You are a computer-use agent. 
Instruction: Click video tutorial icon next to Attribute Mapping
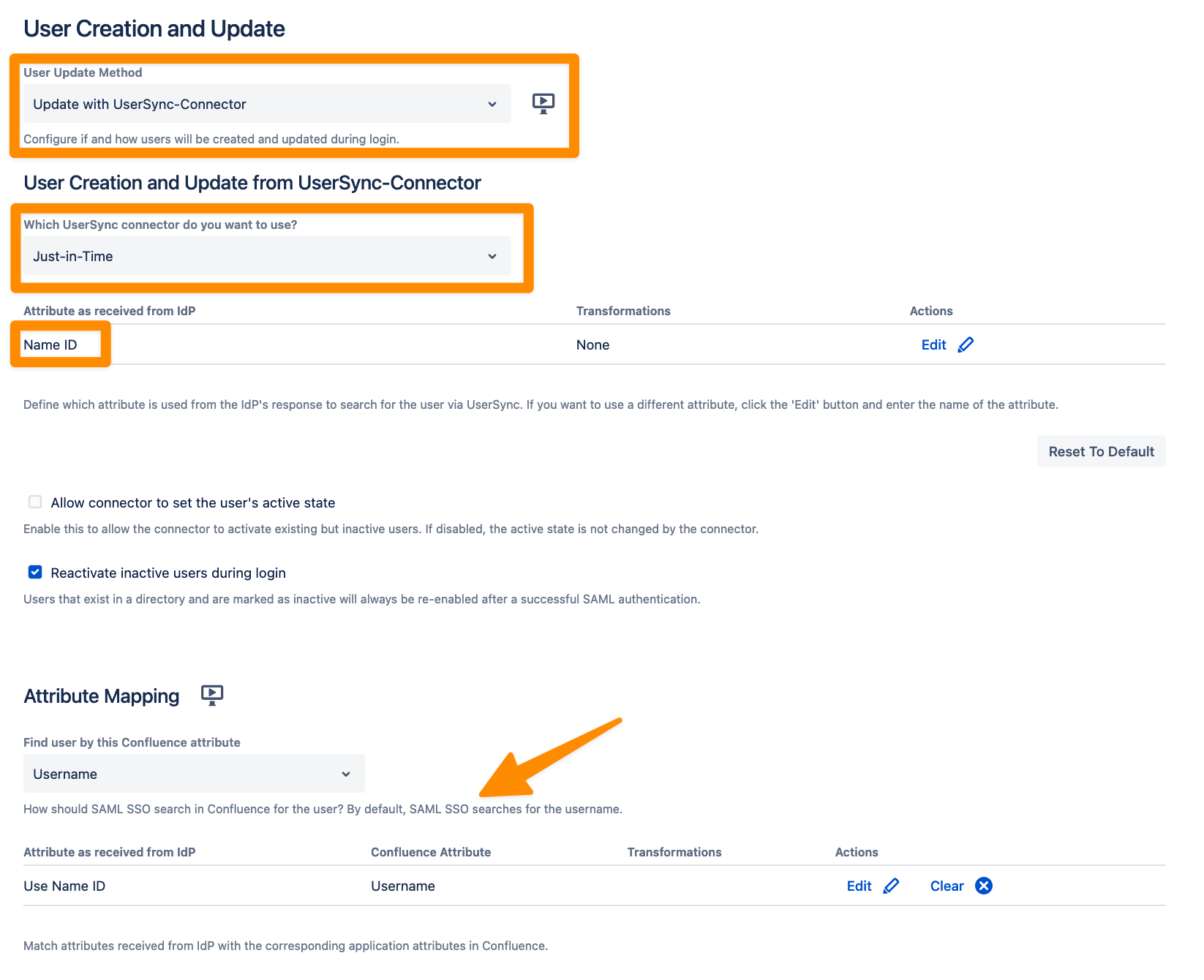[212, 695]
